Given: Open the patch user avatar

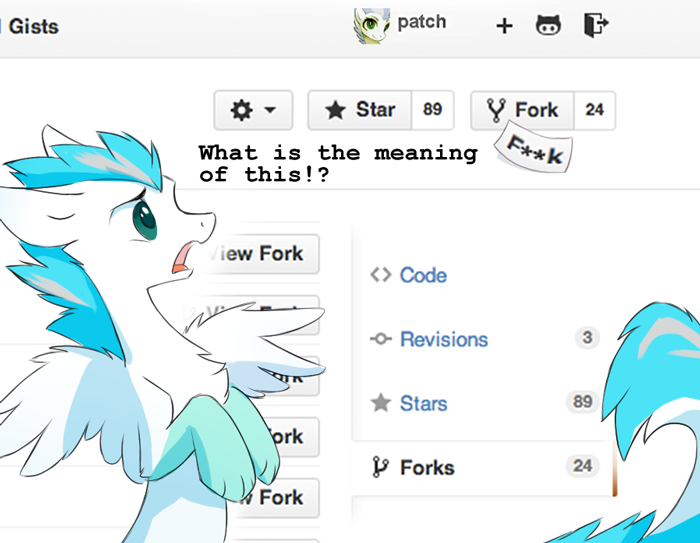Looking at the screenshot, I should click(x=372, y=26).
